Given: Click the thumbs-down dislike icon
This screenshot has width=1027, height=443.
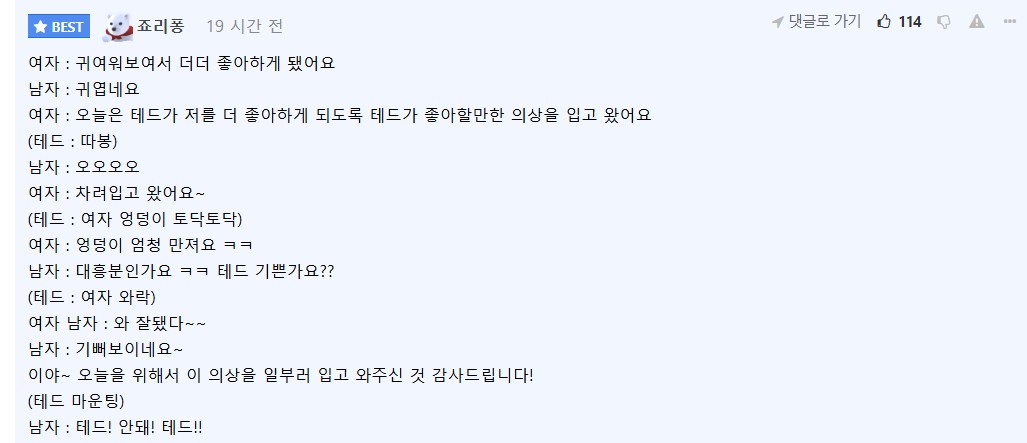Looking at the screenshot, I should click(943, 22).
